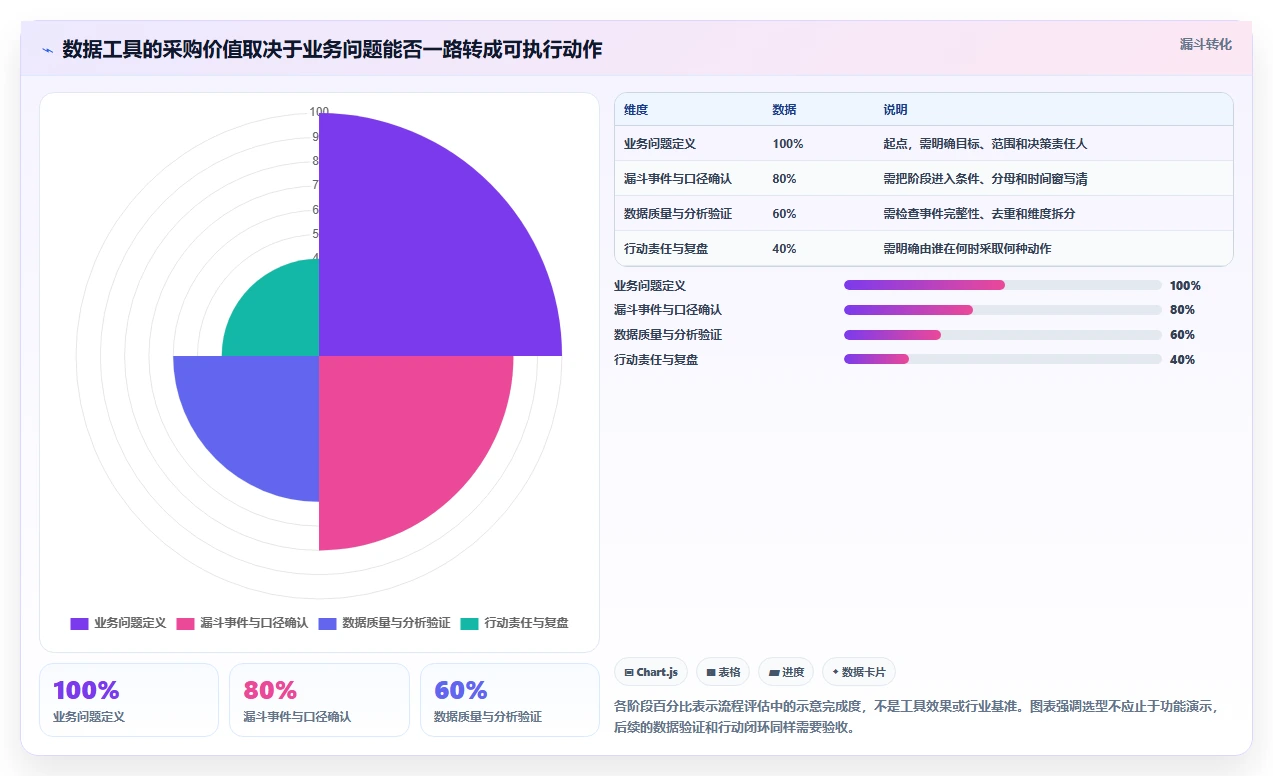The image size is (1273, 776).
Task: Click the blue 数据质量与分析验证 legend swatch
Action: tap(328, 624)
